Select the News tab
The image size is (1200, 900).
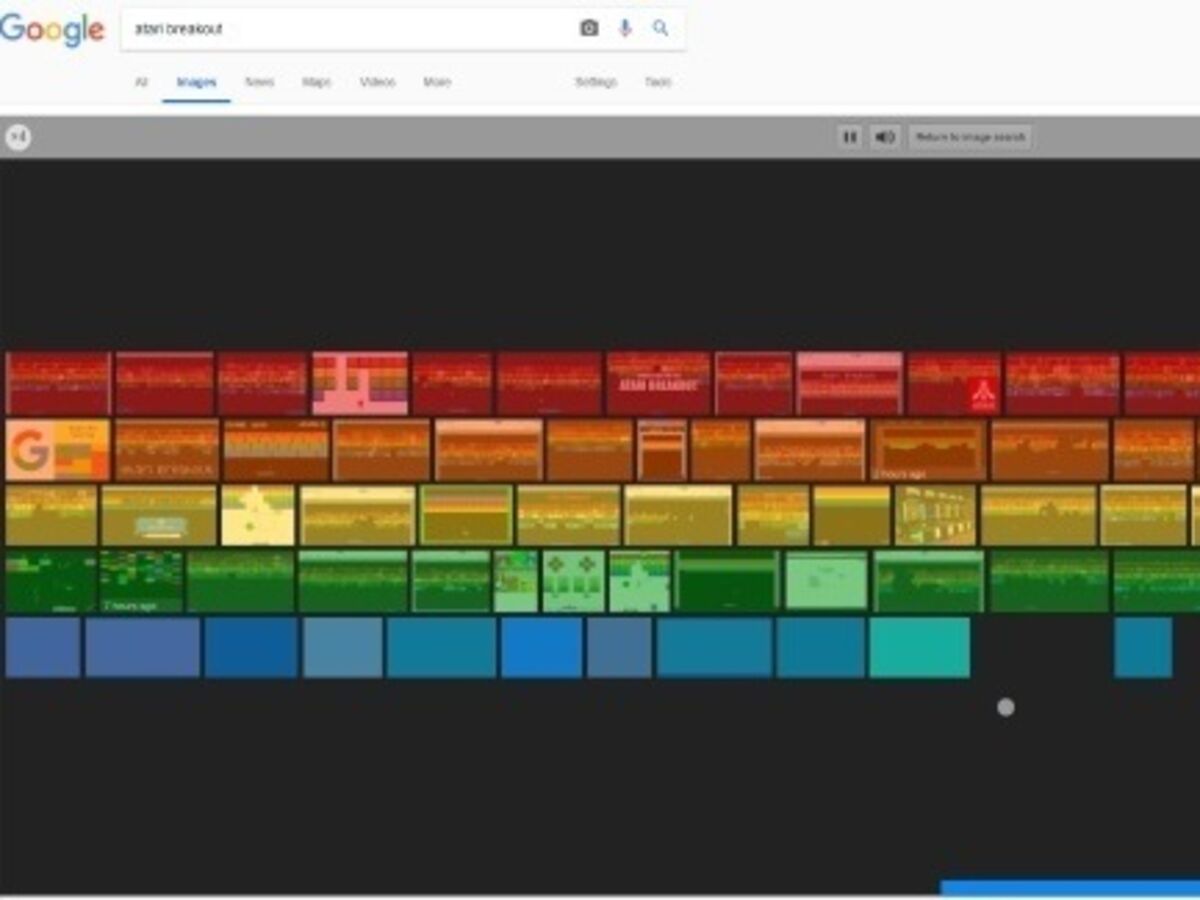(259, 82)
